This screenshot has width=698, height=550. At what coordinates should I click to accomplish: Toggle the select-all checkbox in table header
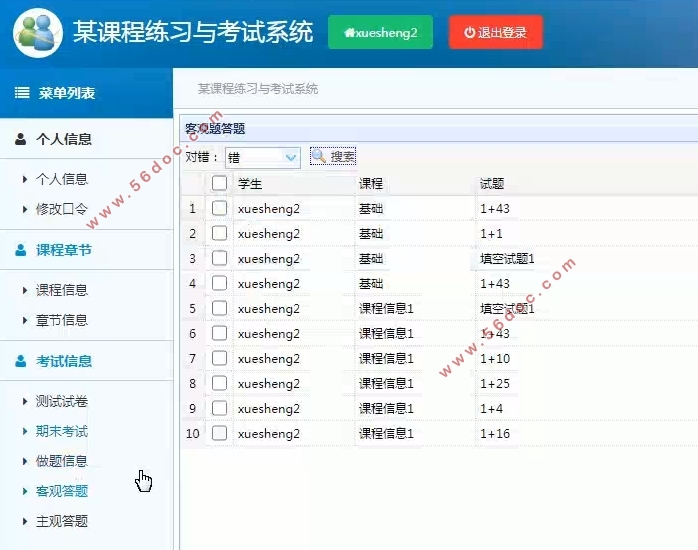click(219, 183)
